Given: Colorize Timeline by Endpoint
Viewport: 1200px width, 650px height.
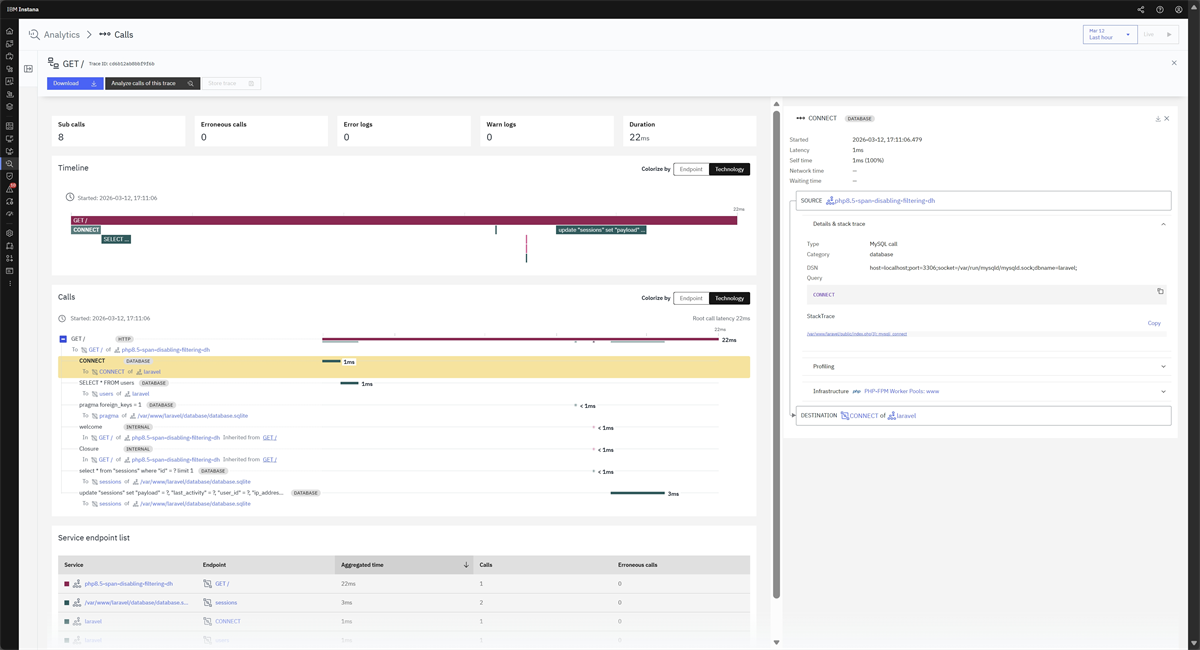Looking at the screenshot, I should tap(691, 169).
